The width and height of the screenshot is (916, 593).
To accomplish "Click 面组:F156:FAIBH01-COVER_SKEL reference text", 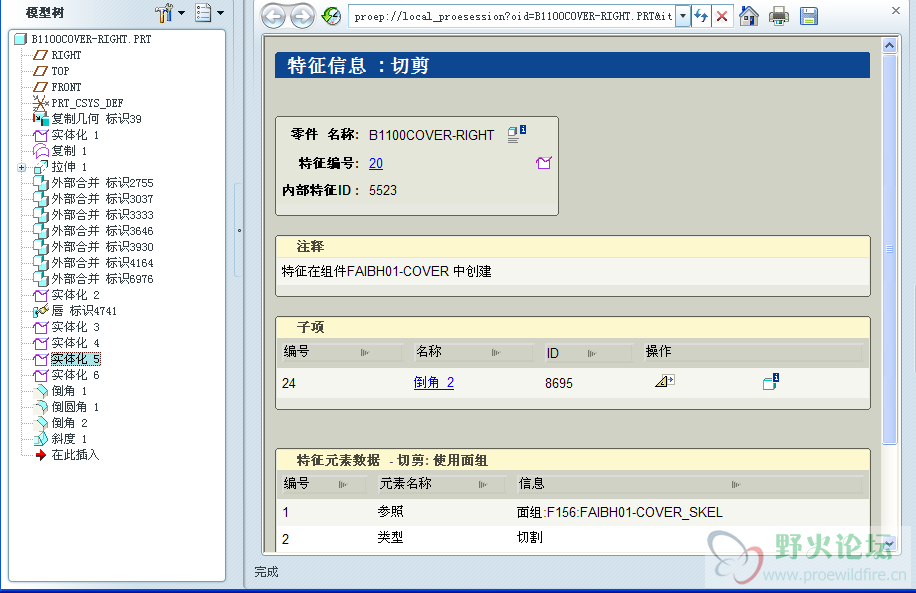I will point(620,512).
